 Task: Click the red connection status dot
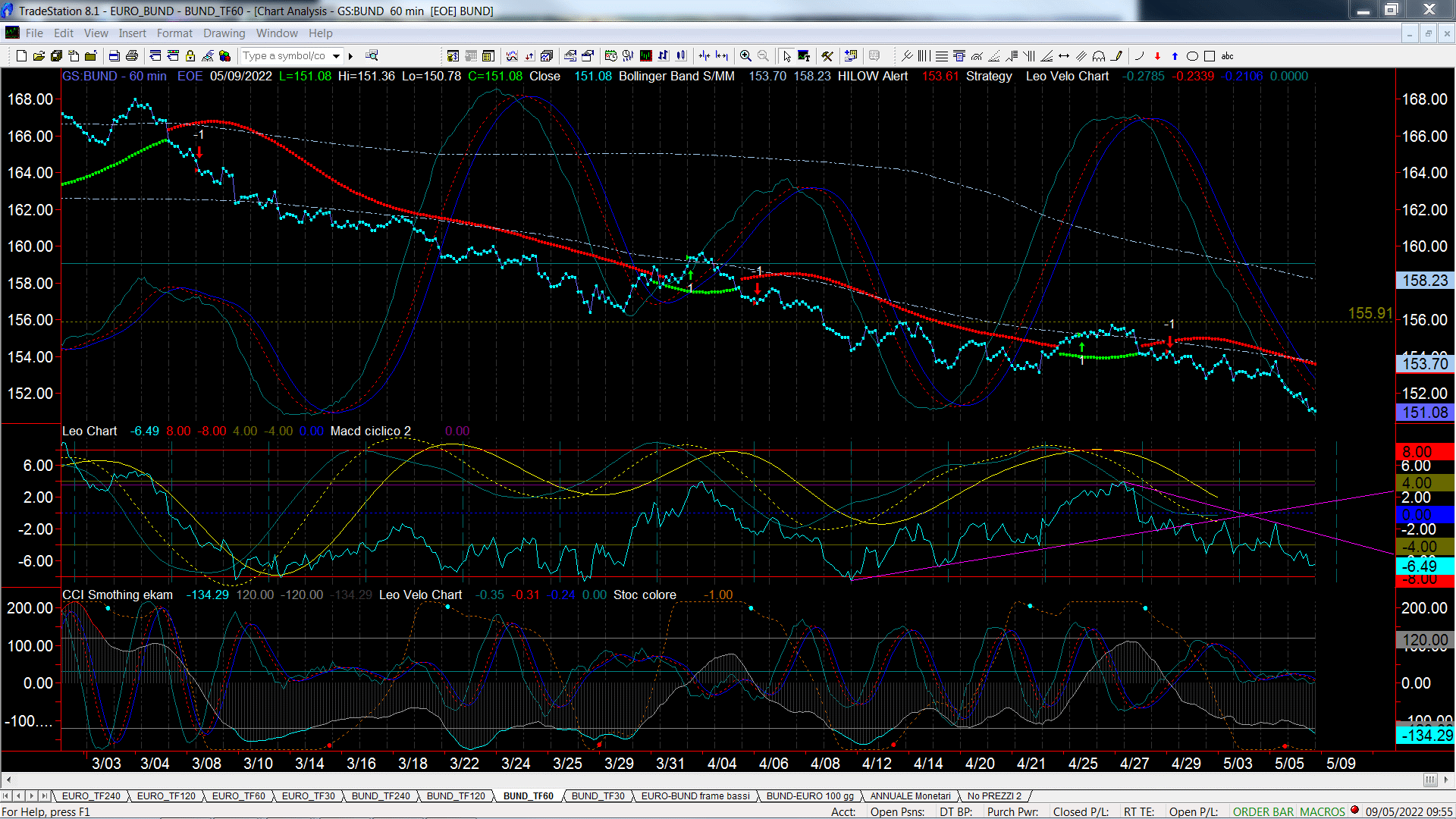pos(1354,811)
